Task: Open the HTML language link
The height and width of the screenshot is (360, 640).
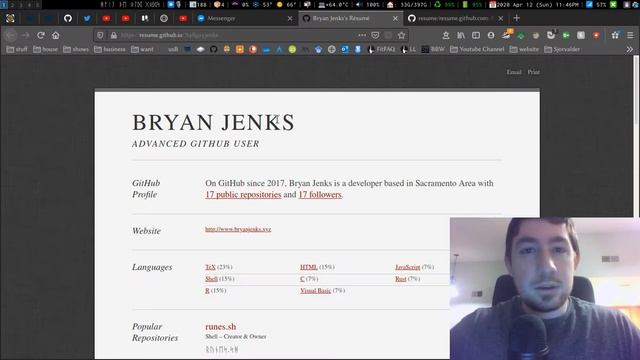Action: pyautogui.click(x=309, y=267)
